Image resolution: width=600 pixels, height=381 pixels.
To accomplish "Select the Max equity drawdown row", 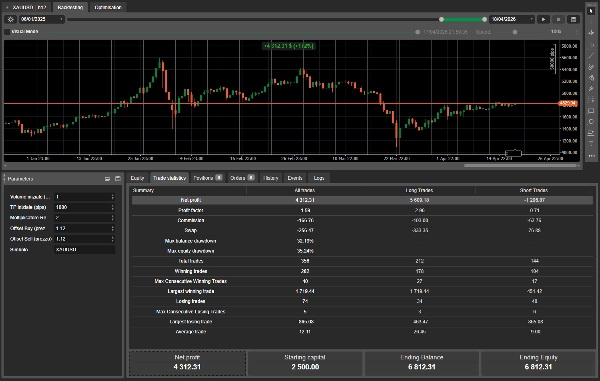I will coord(362,251).
